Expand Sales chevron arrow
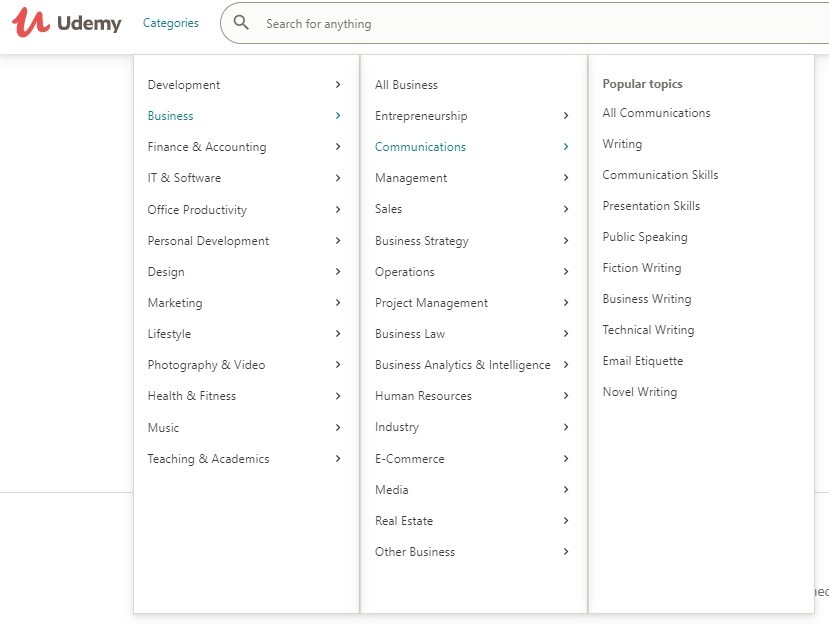 coord(566,209)
